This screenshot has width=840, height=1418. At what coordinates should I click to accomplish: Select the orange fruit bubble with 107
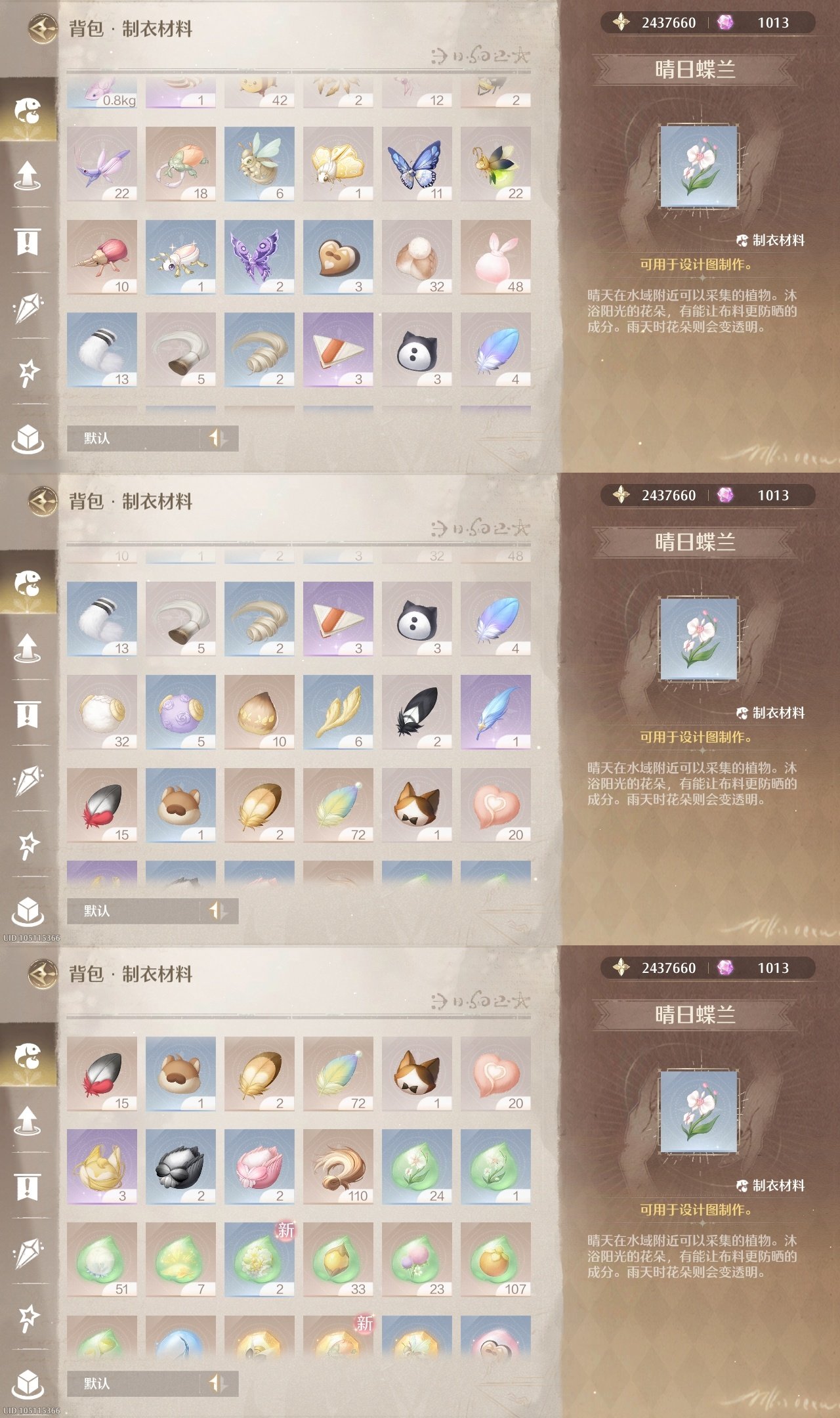495,1260
